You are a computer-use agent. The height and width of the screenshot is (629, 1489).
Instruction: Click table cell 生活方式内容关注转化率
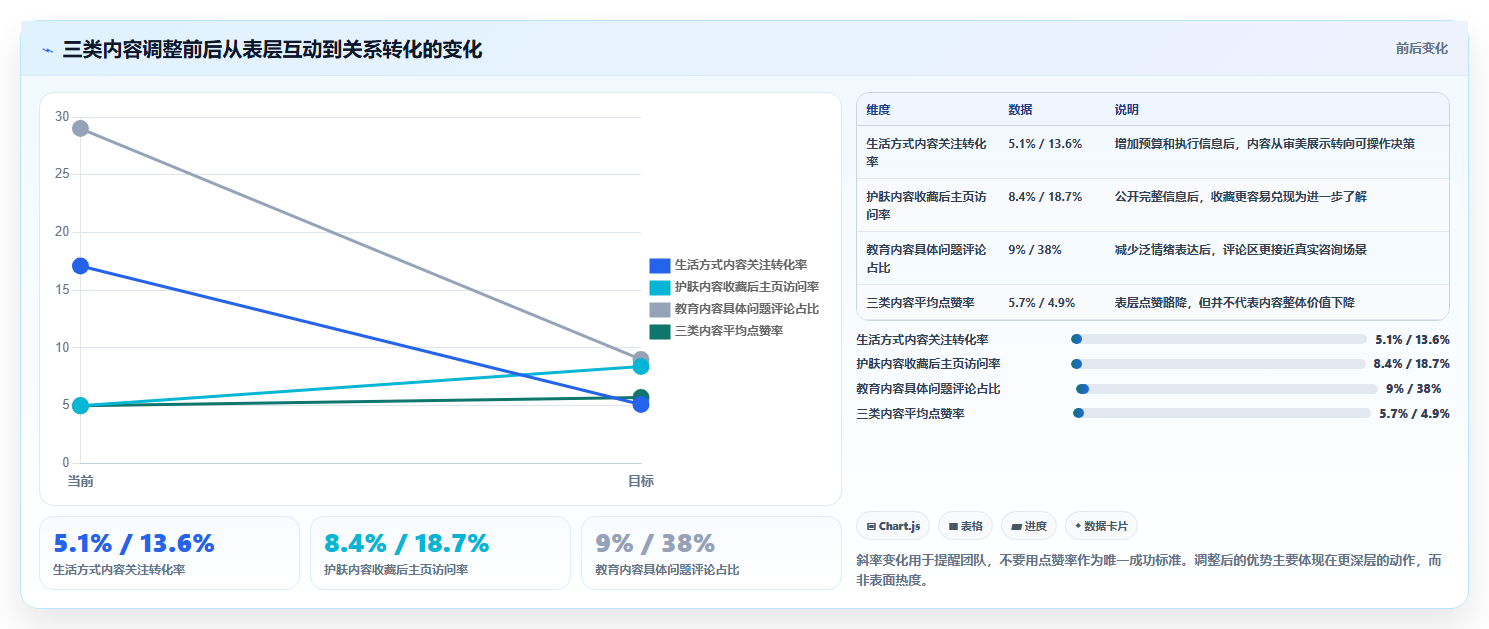coord(926,152)
